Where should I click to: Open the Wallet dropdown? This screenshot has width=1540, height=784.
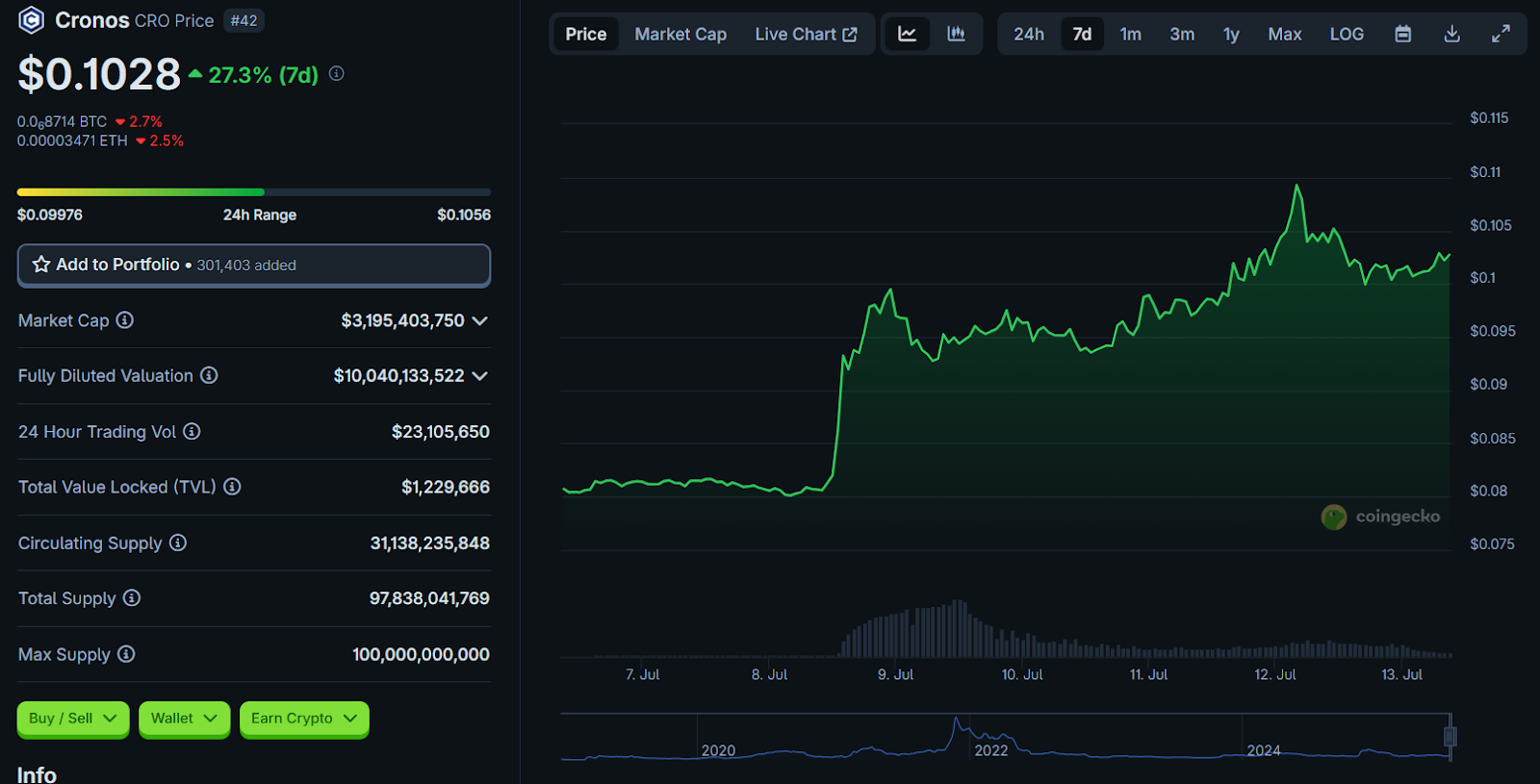pos(184,719)
